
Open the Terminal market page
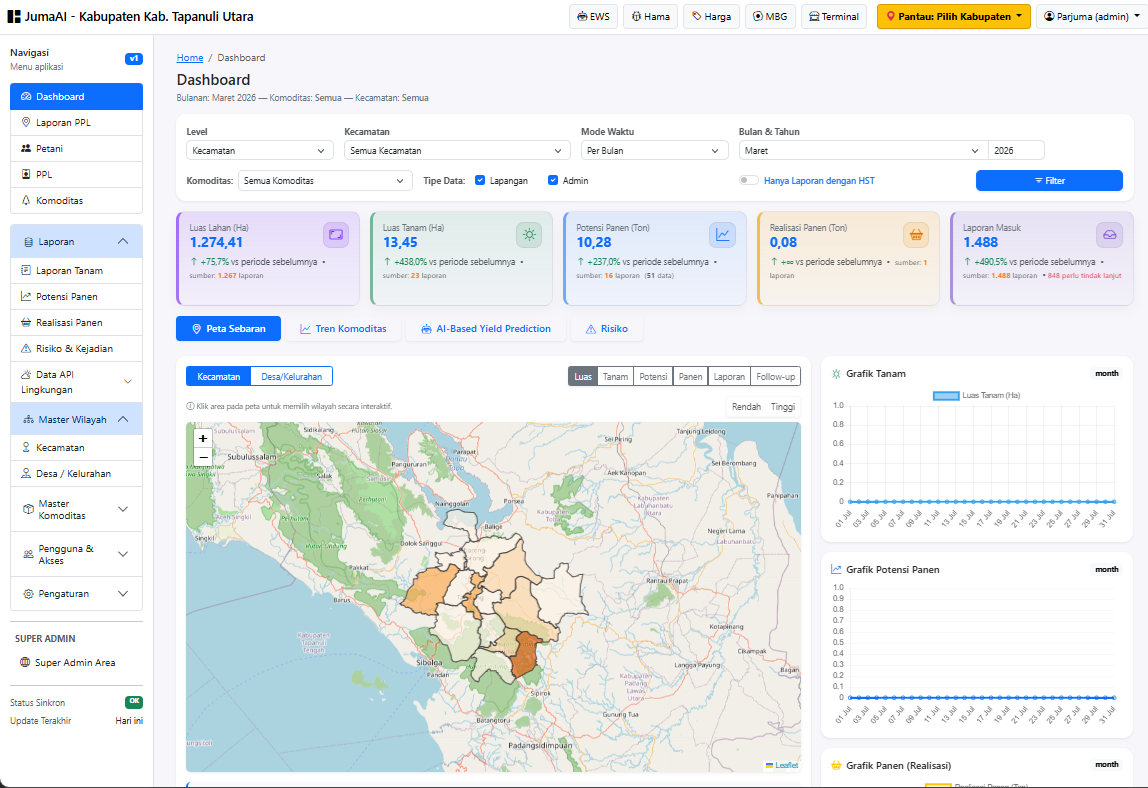(834, 16)
